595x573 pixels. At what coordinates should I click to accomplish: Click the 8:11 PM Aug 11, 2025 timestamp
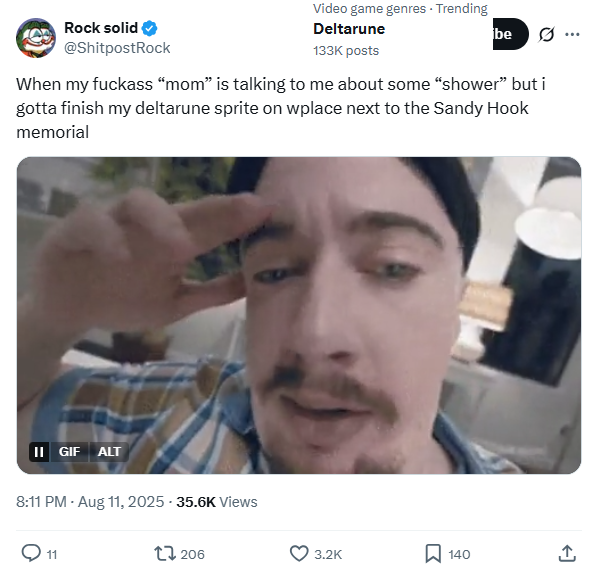click(90, 502)
